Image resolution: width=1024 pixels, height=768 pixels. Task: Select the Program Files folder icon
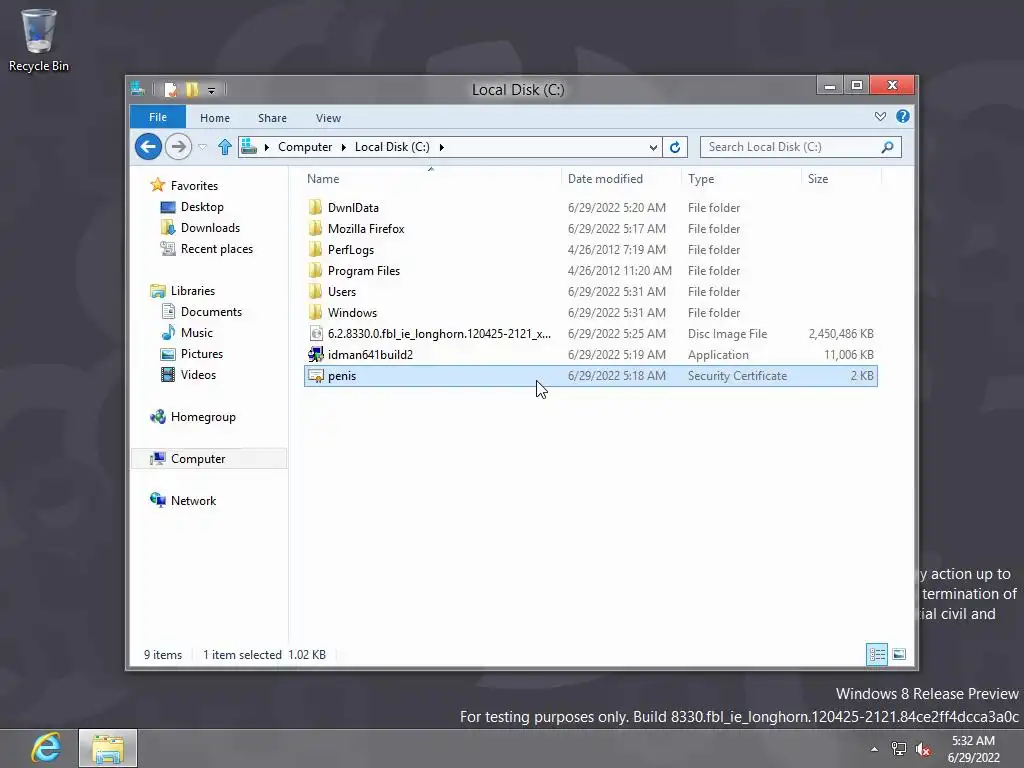pos(315,270)
